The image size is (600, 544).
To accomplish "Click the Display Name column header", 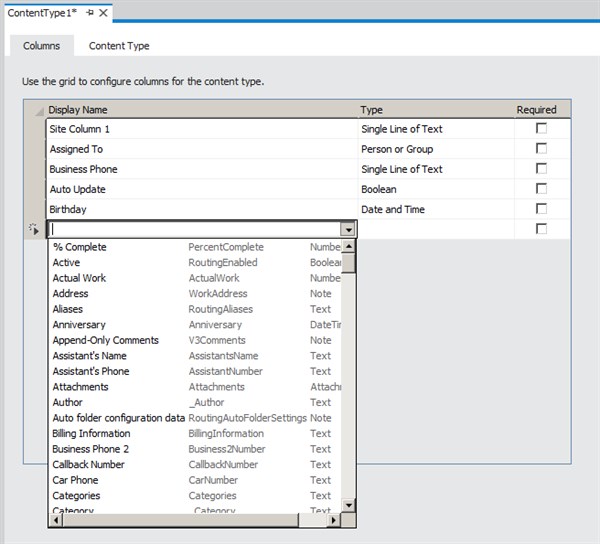I will (x=78, y=110).
